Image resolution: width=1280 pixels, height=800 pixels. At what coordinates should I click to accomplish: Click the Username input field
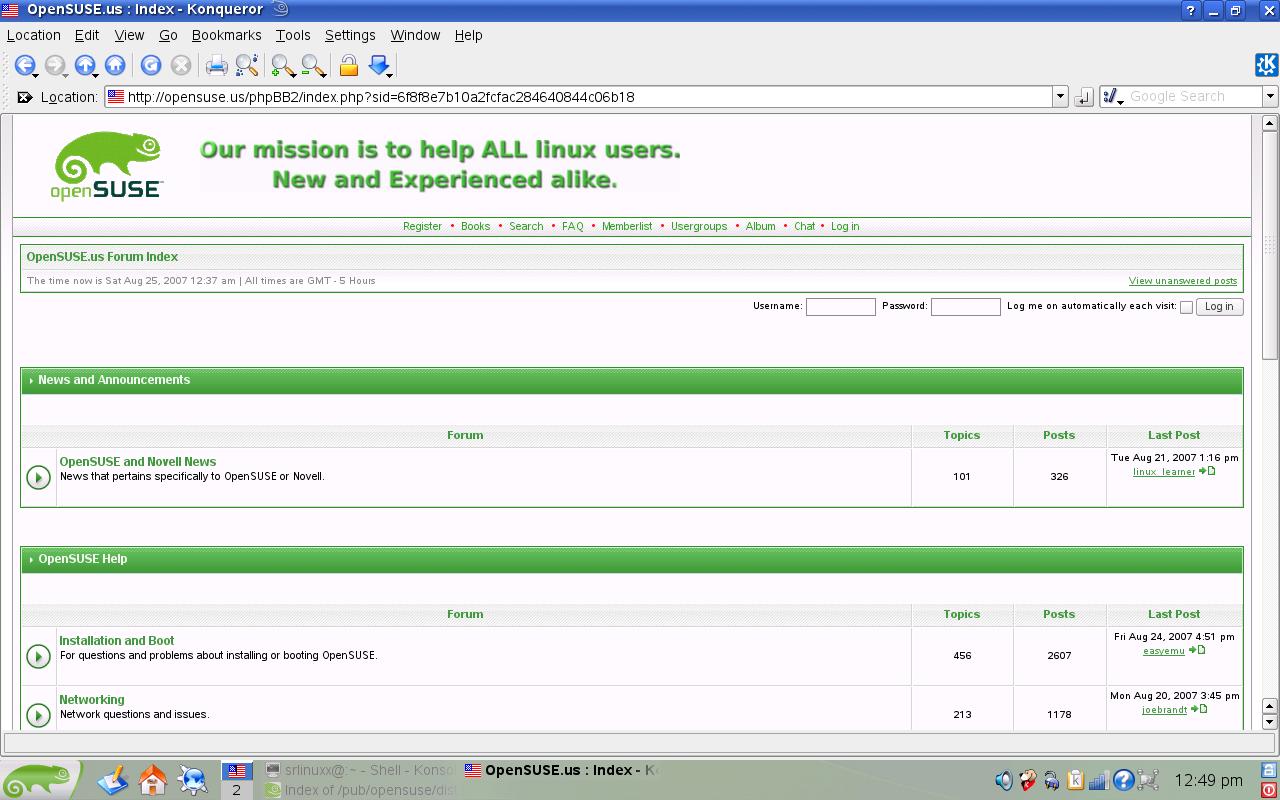[x=841, y=307]
